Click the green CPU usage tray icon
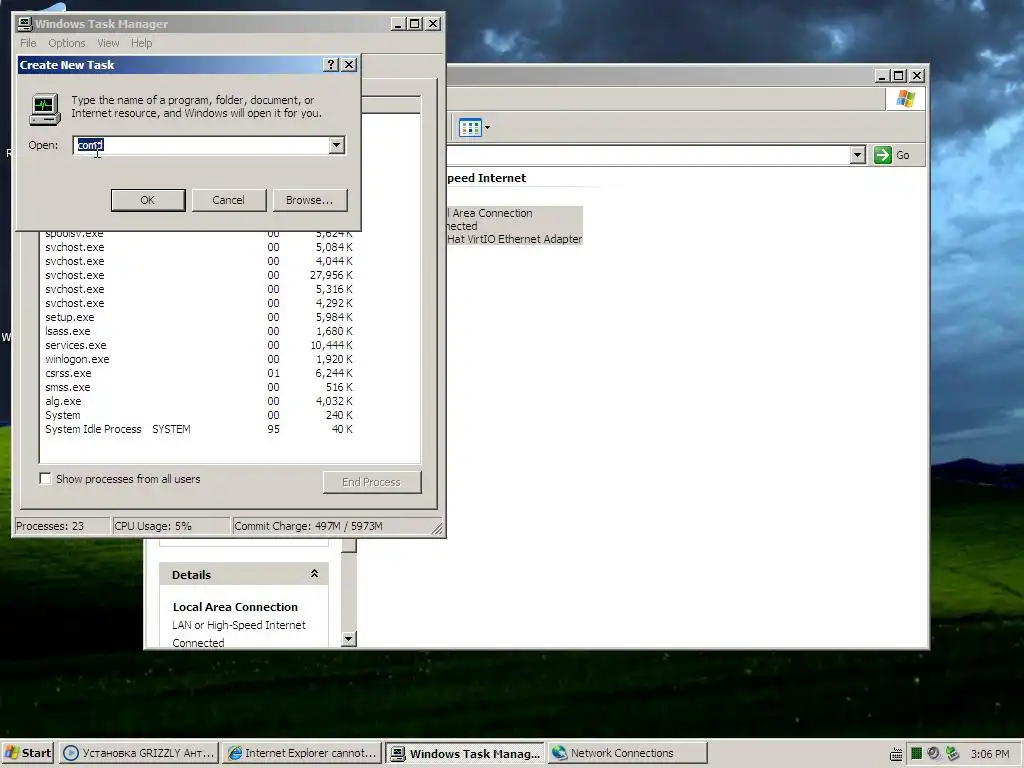Image resolution: width=1024 pixels, height=768 pixels. click(x=916, y=754)
